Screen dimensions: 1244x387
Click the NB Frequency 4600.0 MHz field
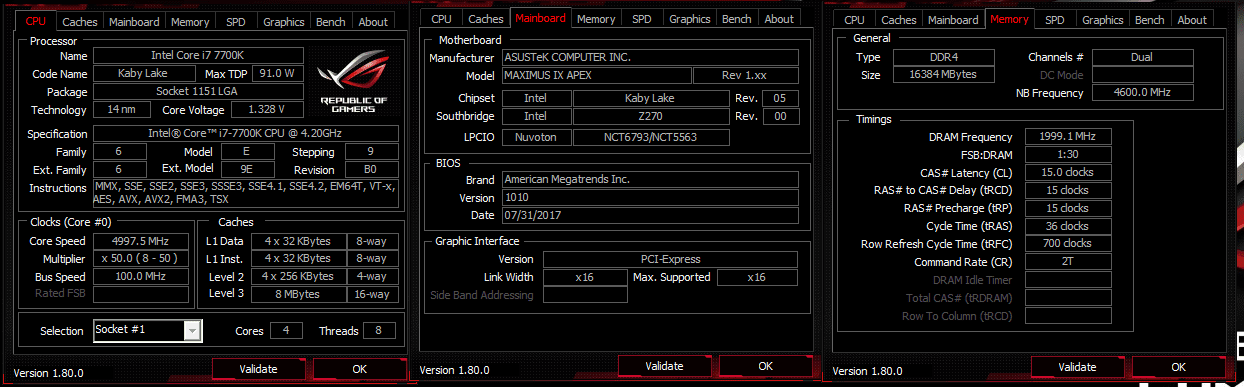tap(1142, 93)
